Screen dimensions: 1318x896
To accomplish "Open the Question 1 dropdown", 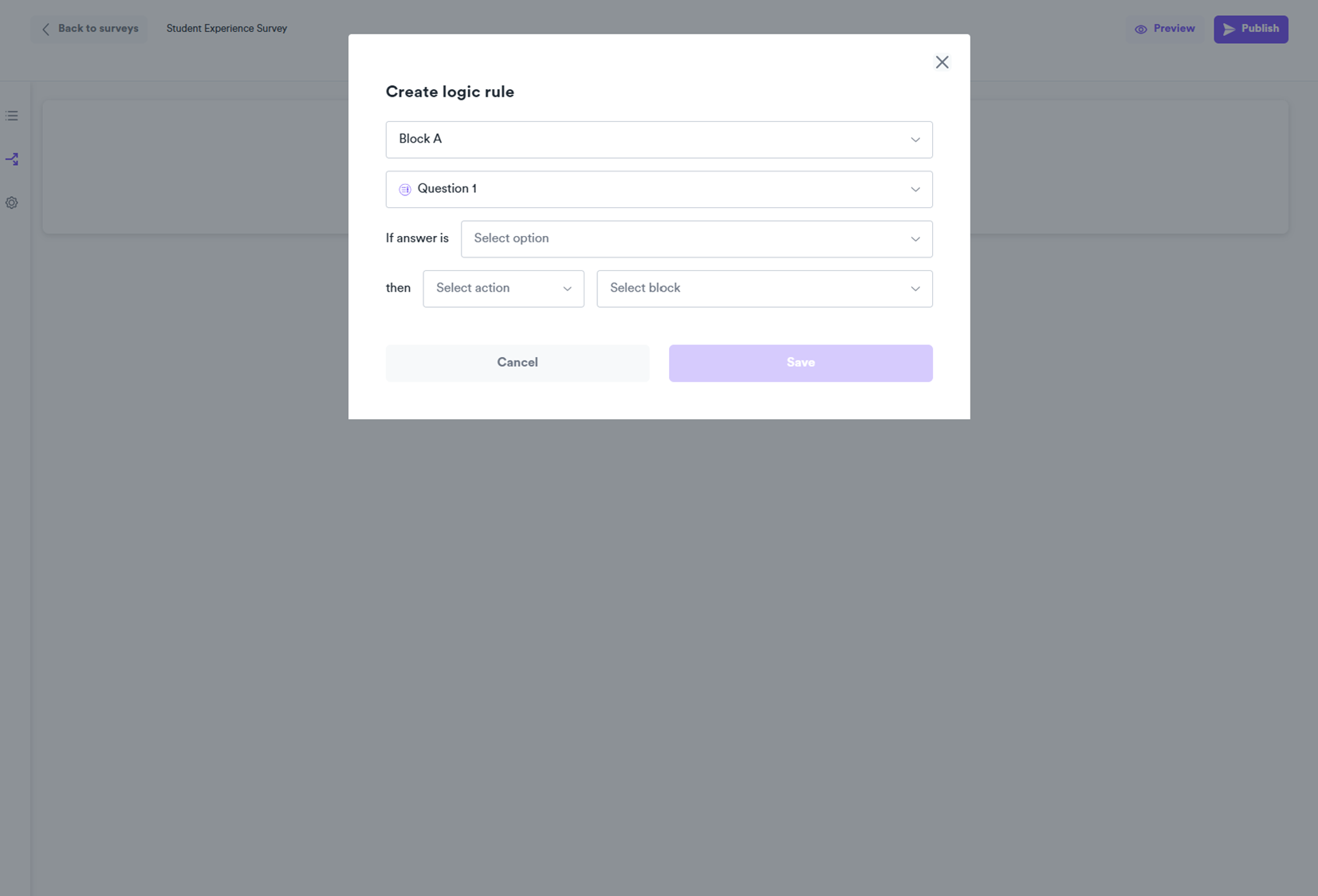I will (x=659, y=190).
